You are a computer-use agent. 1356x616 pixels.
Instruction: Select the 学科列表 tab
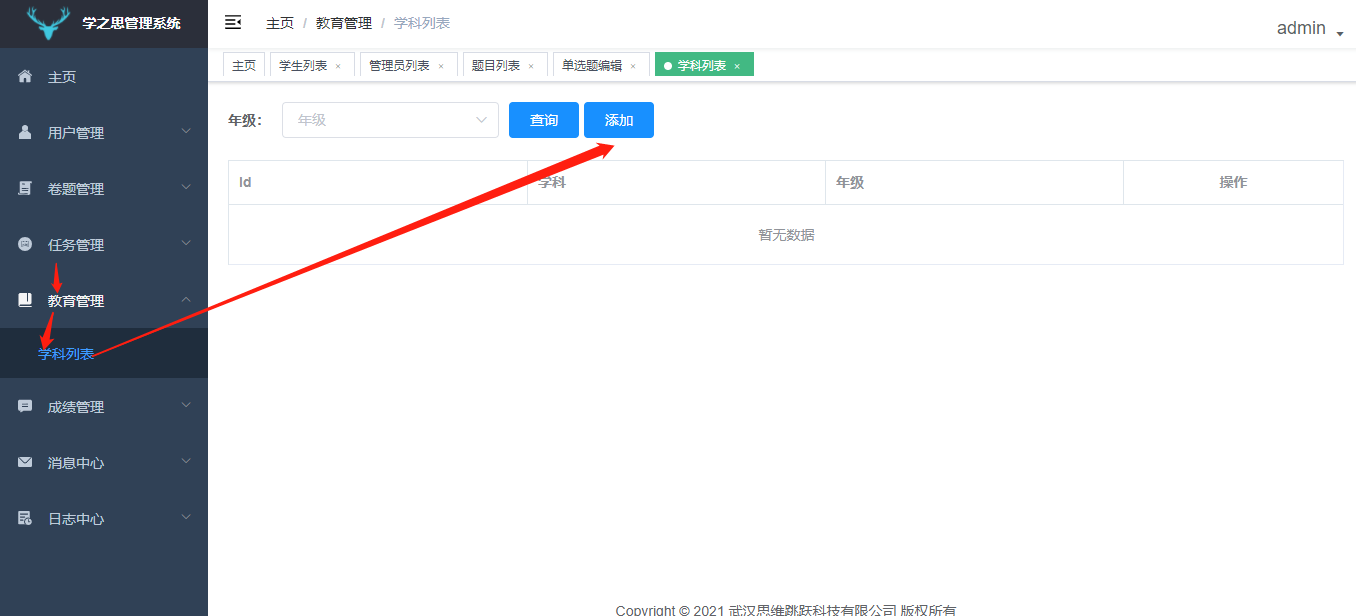[702, 65]
